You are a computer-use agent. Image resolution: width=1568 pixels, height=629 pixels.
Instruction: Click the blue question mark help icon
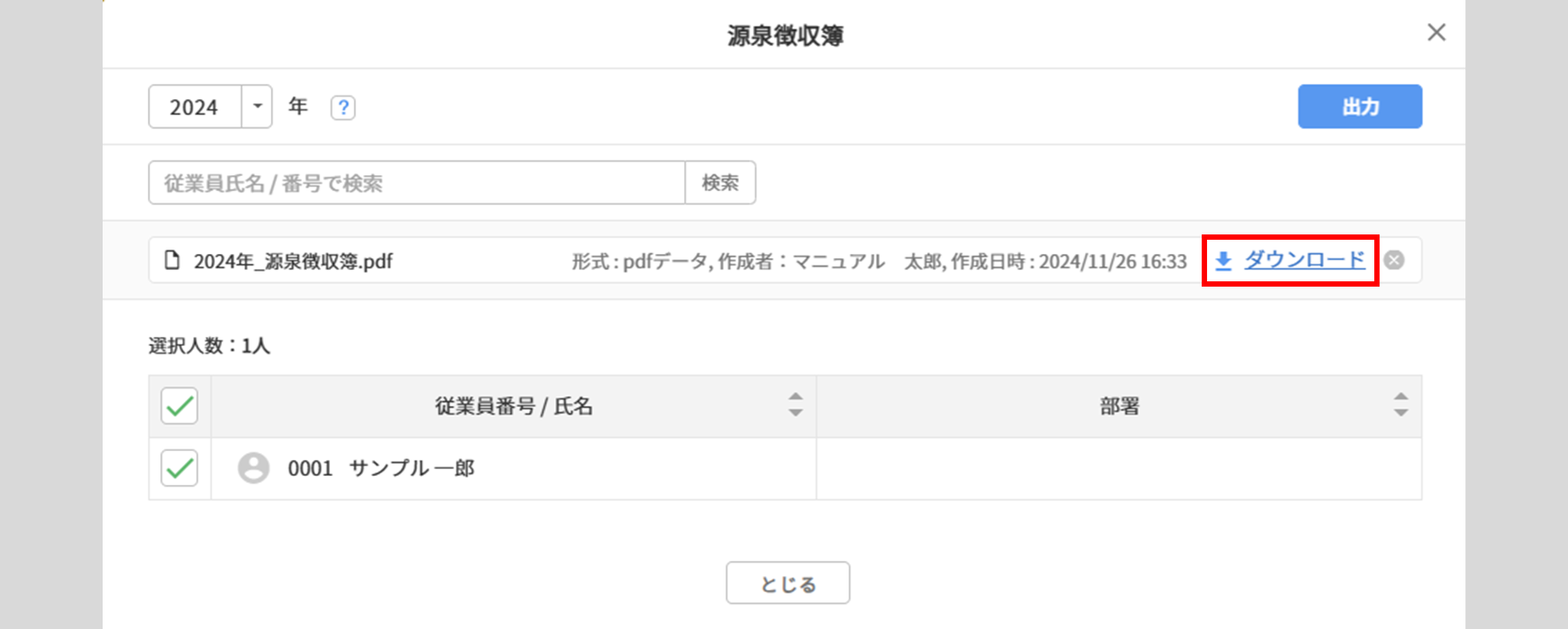point(342,108)
